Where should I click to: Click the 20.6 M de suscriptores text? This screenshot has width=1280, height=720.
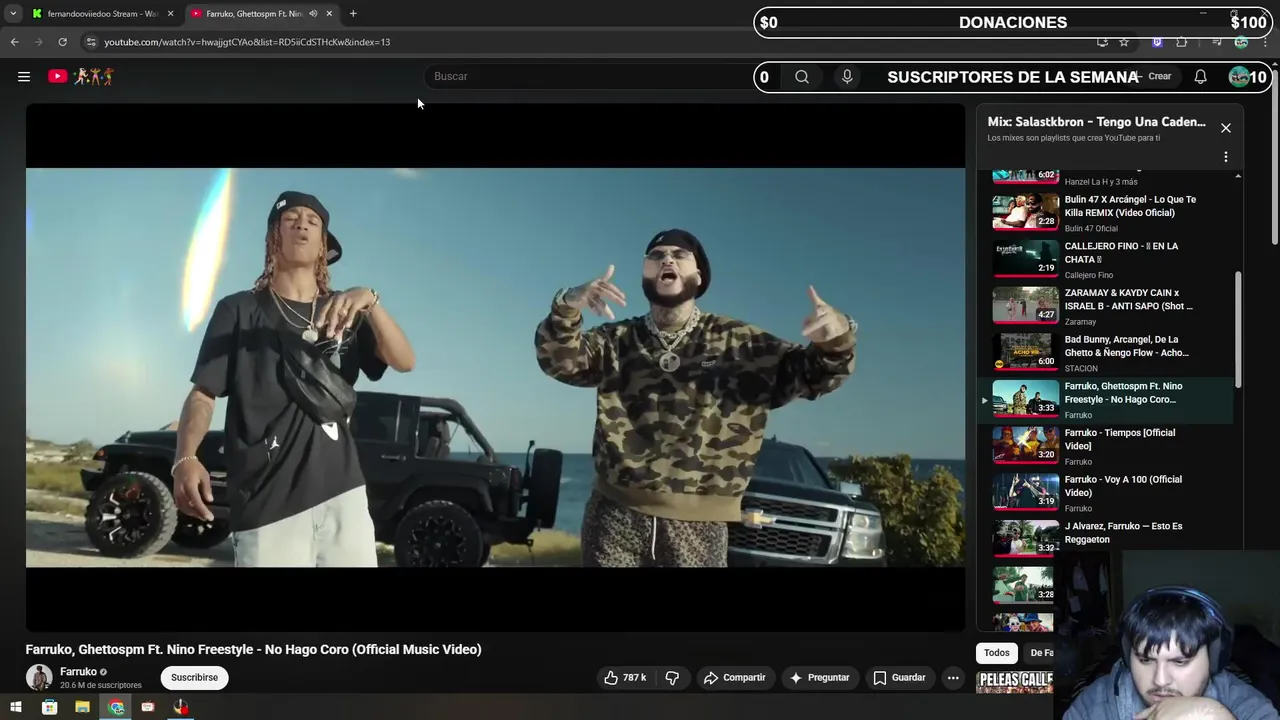point(100,685)
